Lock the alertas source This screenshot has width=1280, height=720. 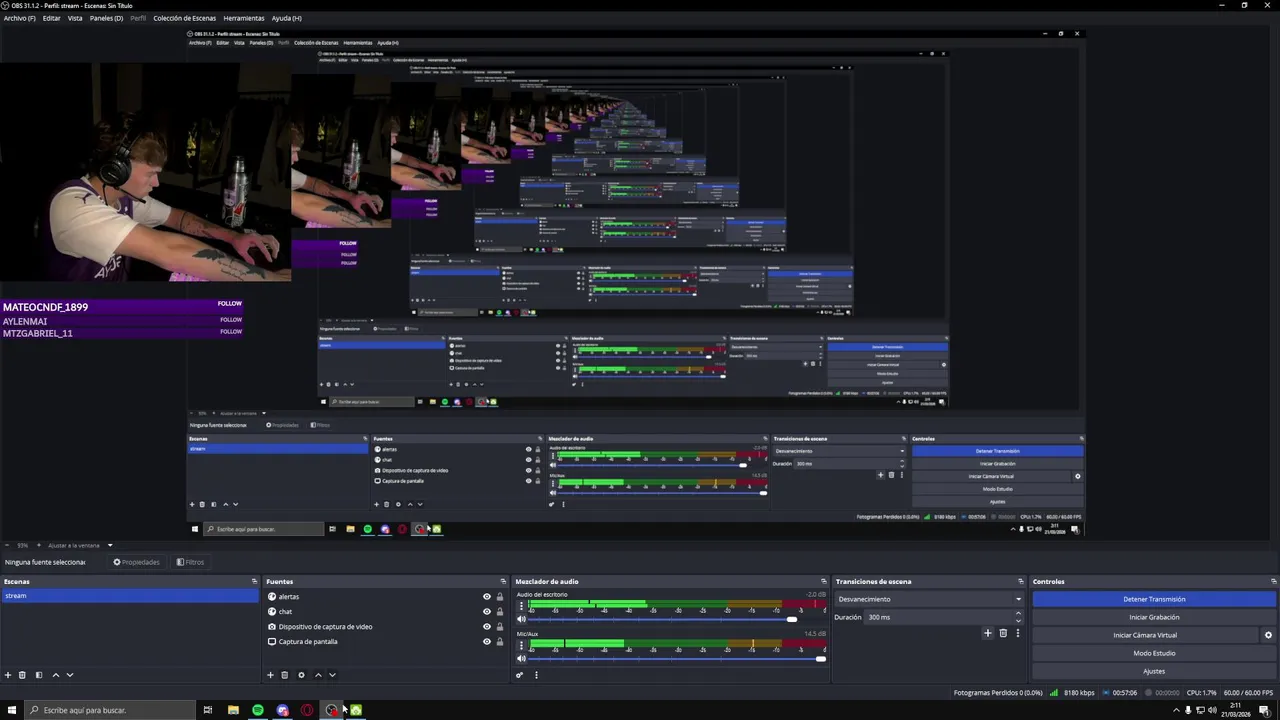(500, 597)
